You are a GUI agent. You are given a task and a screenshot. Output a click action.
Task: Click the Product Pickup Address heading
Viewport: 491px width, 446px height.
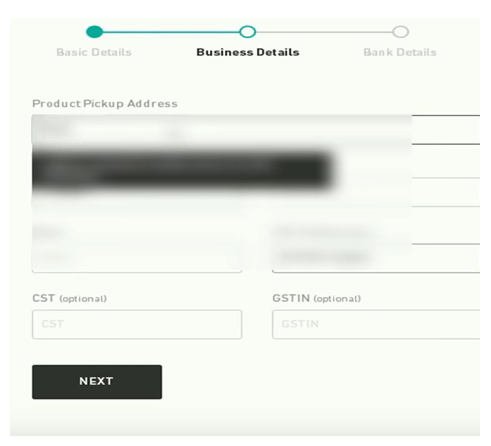pos(105,104)
